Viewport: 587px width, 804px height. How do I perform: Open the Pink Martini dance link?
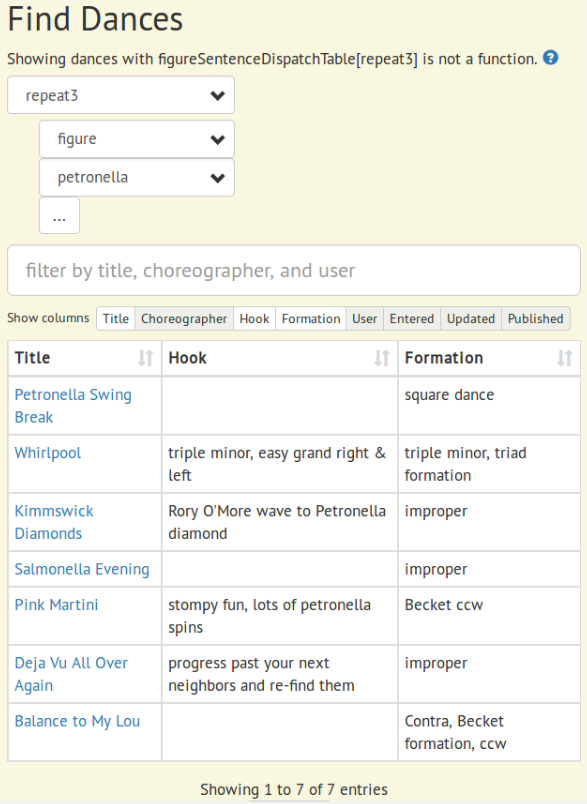[x=56, y=605]
